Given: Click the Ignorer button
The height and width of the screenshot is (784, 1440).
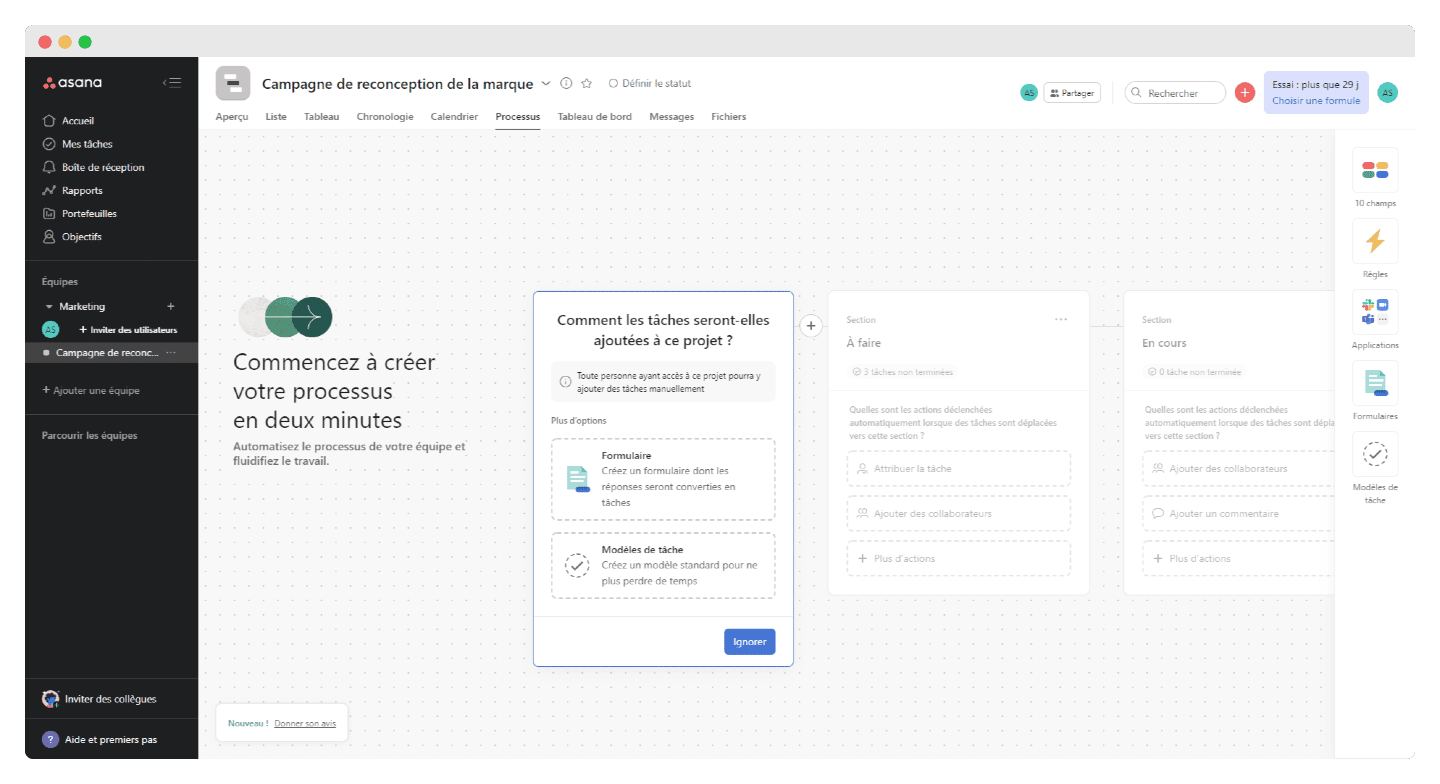Looking at the screenshot, I should (750, 642).
